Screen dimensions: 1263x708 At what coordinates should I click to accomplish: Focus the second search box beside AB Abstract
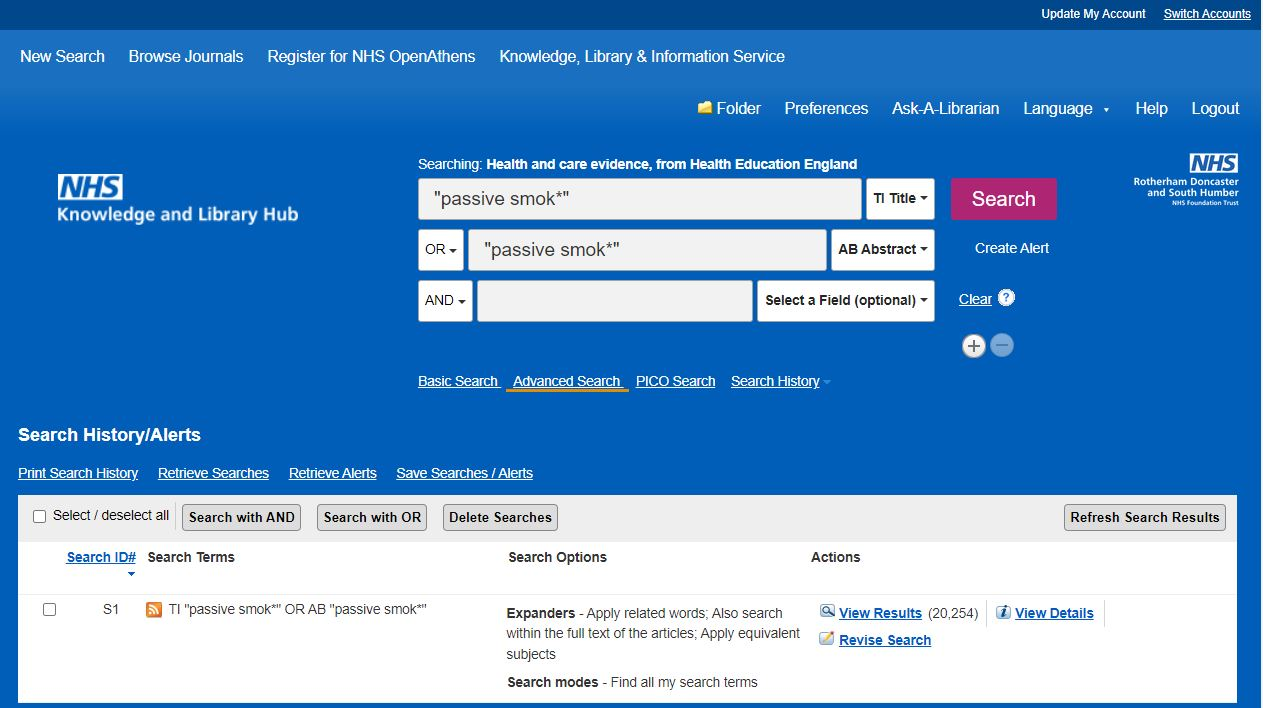[x=647, y=250]
